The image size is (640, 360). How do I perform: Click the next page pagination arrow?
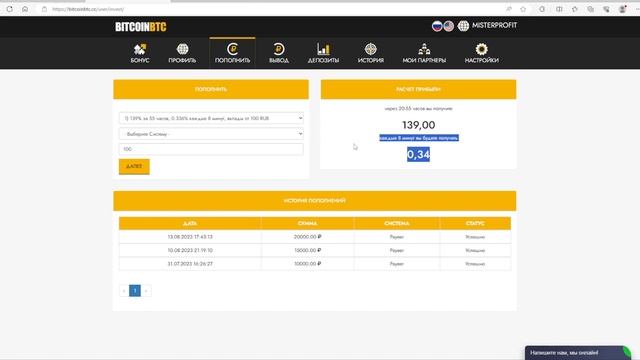(146, 291)
